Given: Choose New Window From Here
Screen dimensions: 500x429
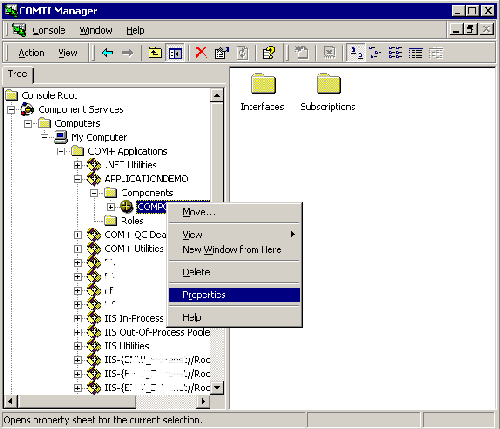Looking at the screenshot, I should tap(234, 249).
